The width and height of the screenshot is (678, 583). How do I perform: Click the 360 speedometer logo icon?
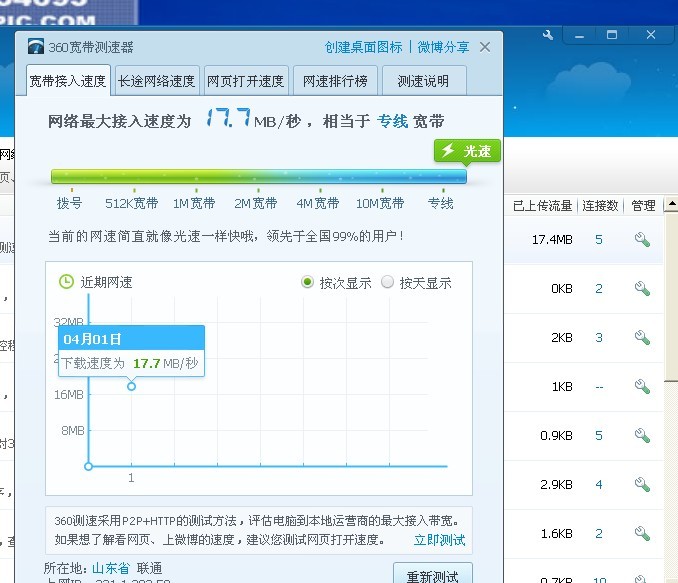35,46
